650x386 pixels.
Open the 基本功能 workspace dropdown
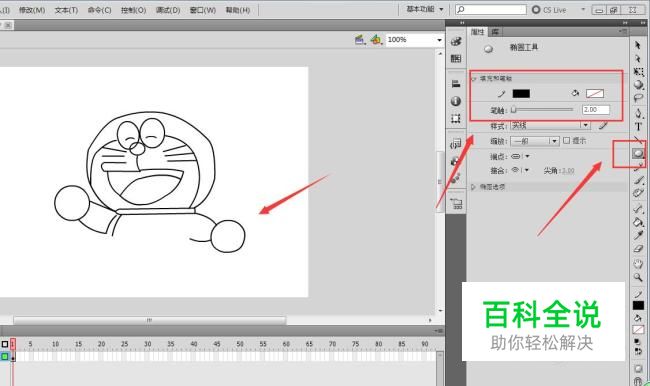(x=424, y=9)
